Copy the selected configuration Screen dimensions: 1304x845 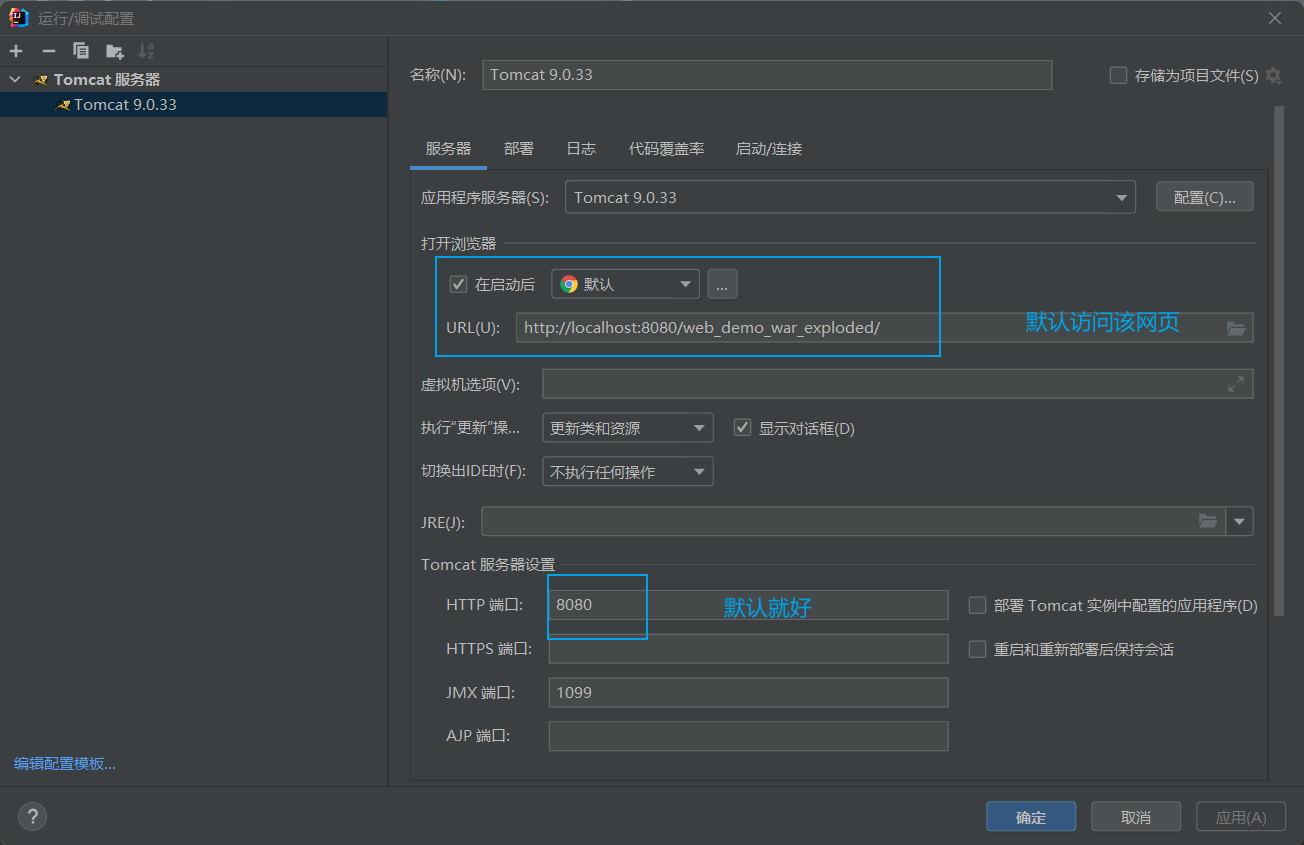81,51
